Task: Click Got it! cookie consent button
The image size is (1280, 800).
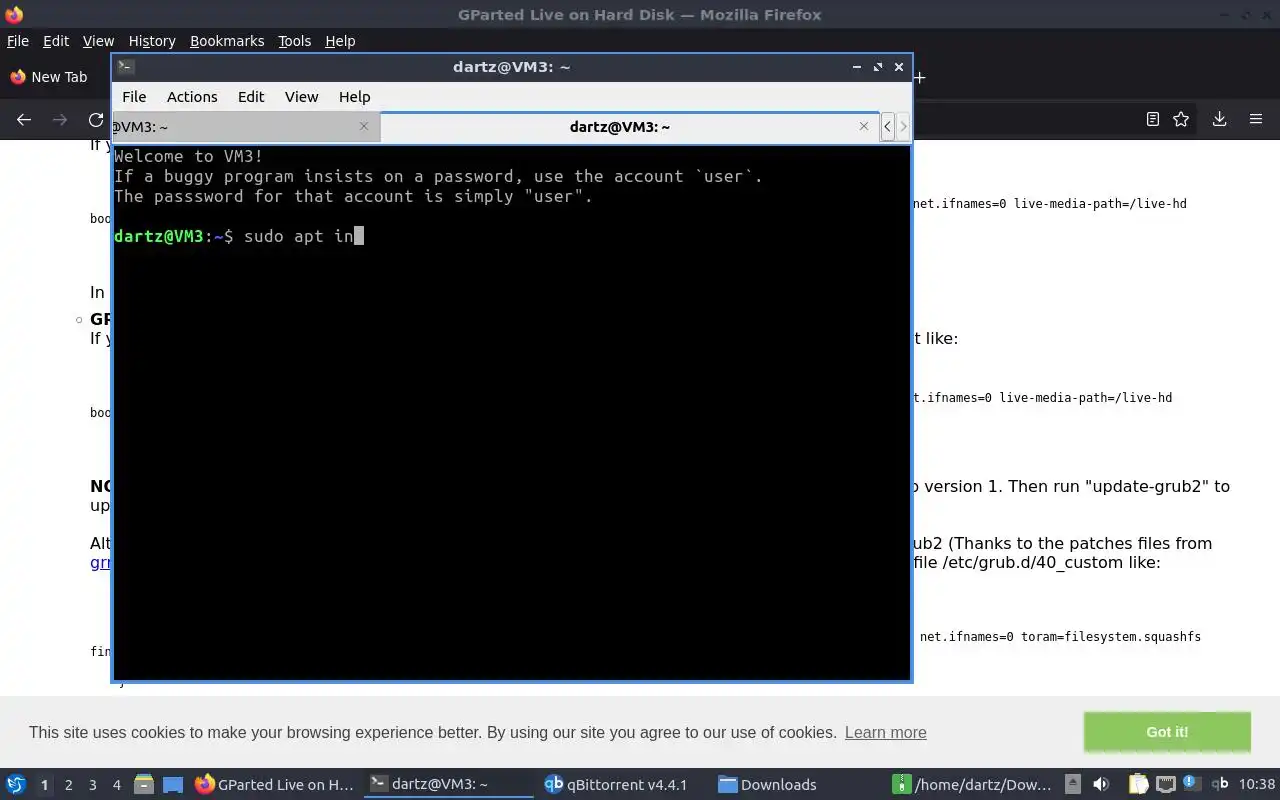Action: [x=1167, y=732]
